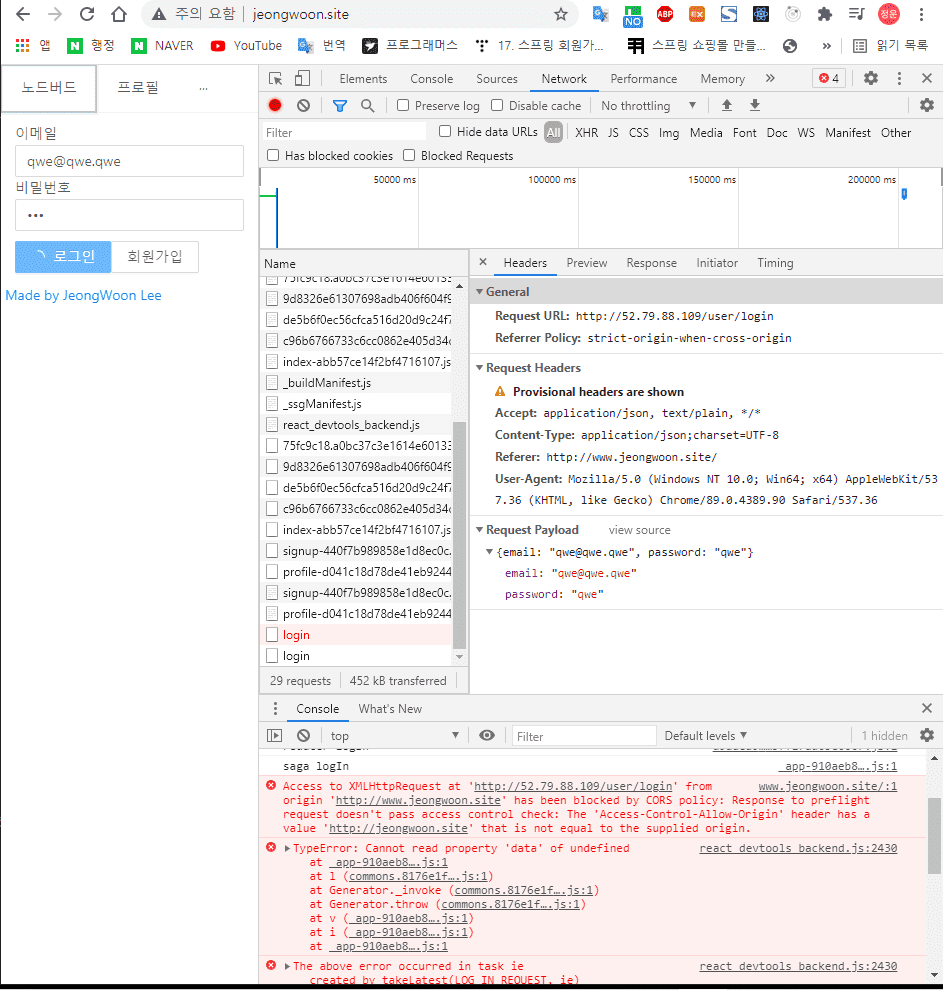The image size is (943, 990).
Task: Toggle the network filter funnel
Action: 340,105
